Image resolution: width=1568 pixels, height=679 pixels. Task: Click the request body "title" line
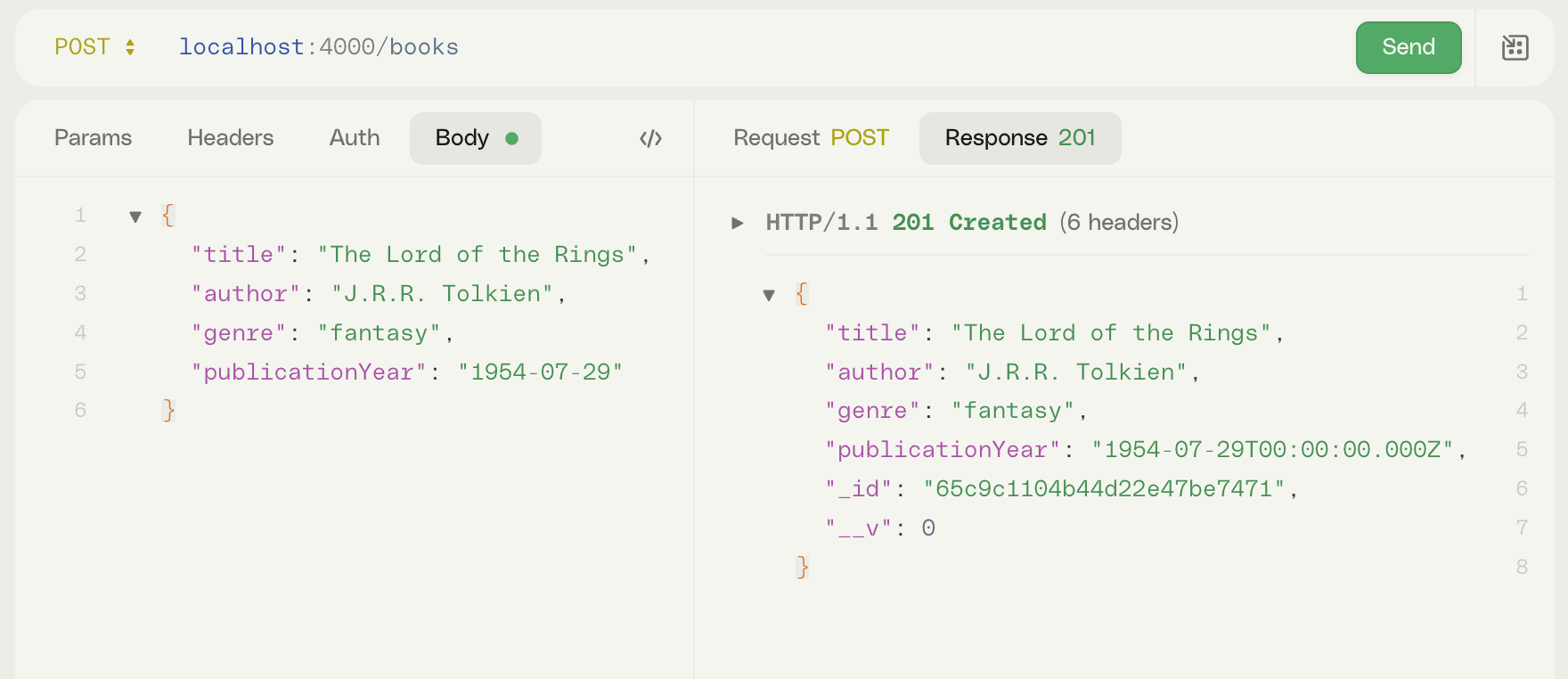(x=420, y=255)
